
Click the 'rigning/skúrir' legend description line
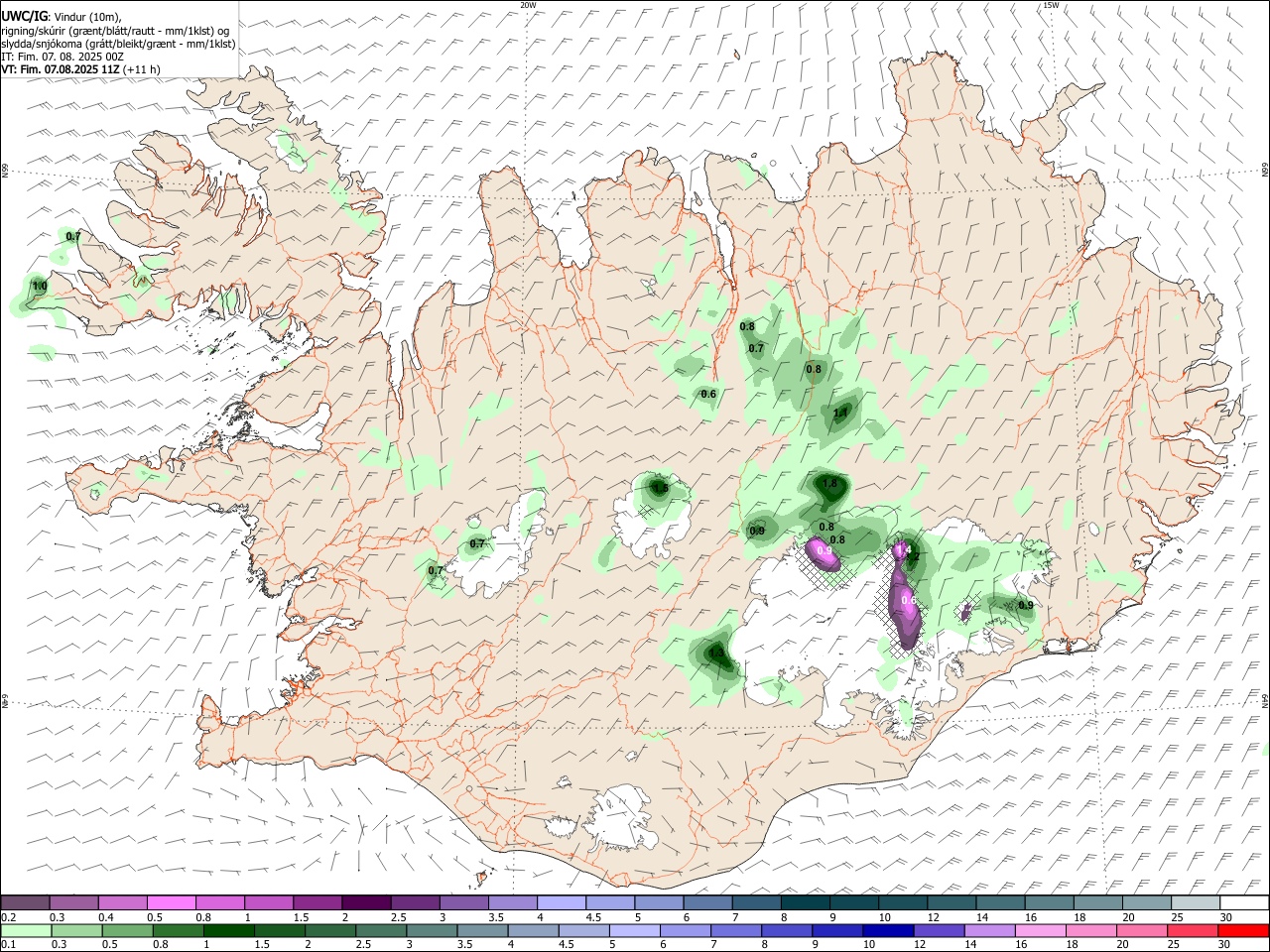point(115,31)
